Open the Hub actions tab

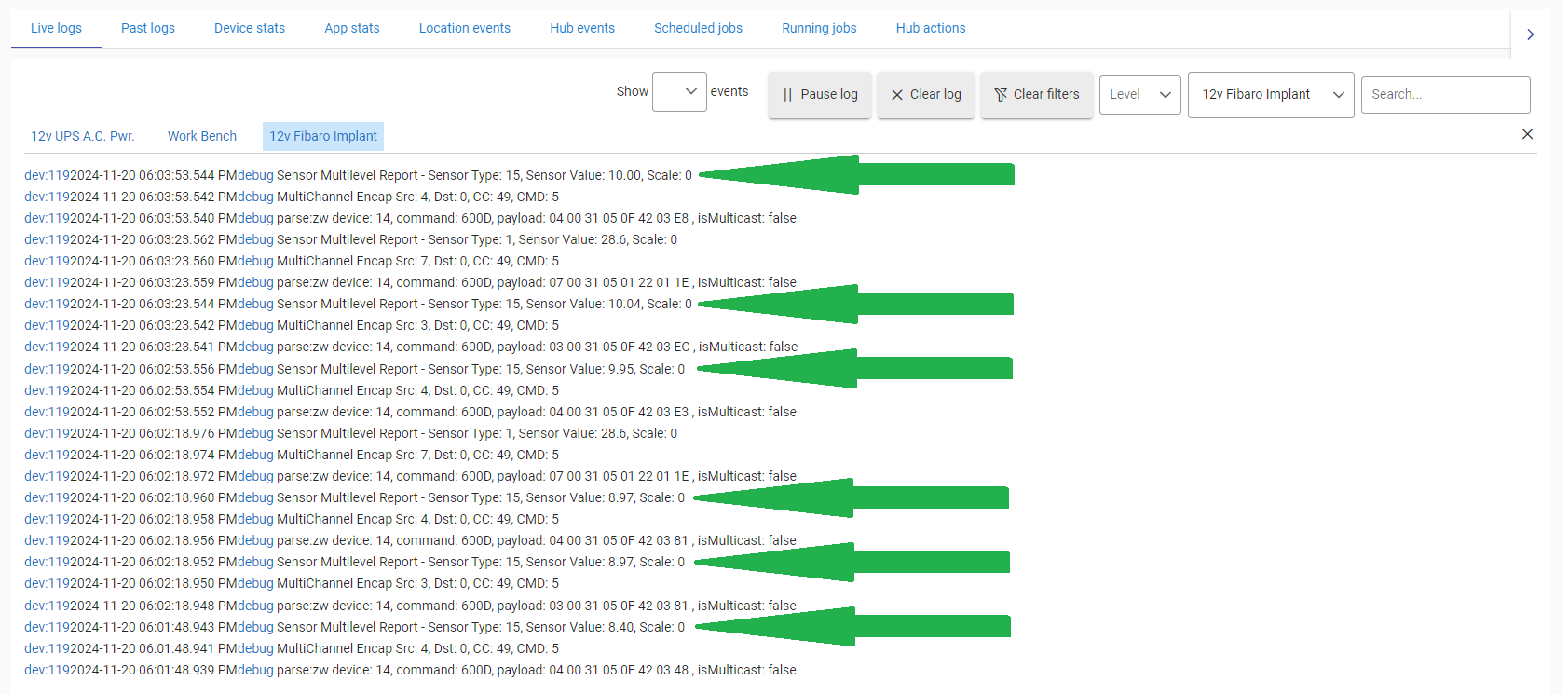tap(931, 28)
